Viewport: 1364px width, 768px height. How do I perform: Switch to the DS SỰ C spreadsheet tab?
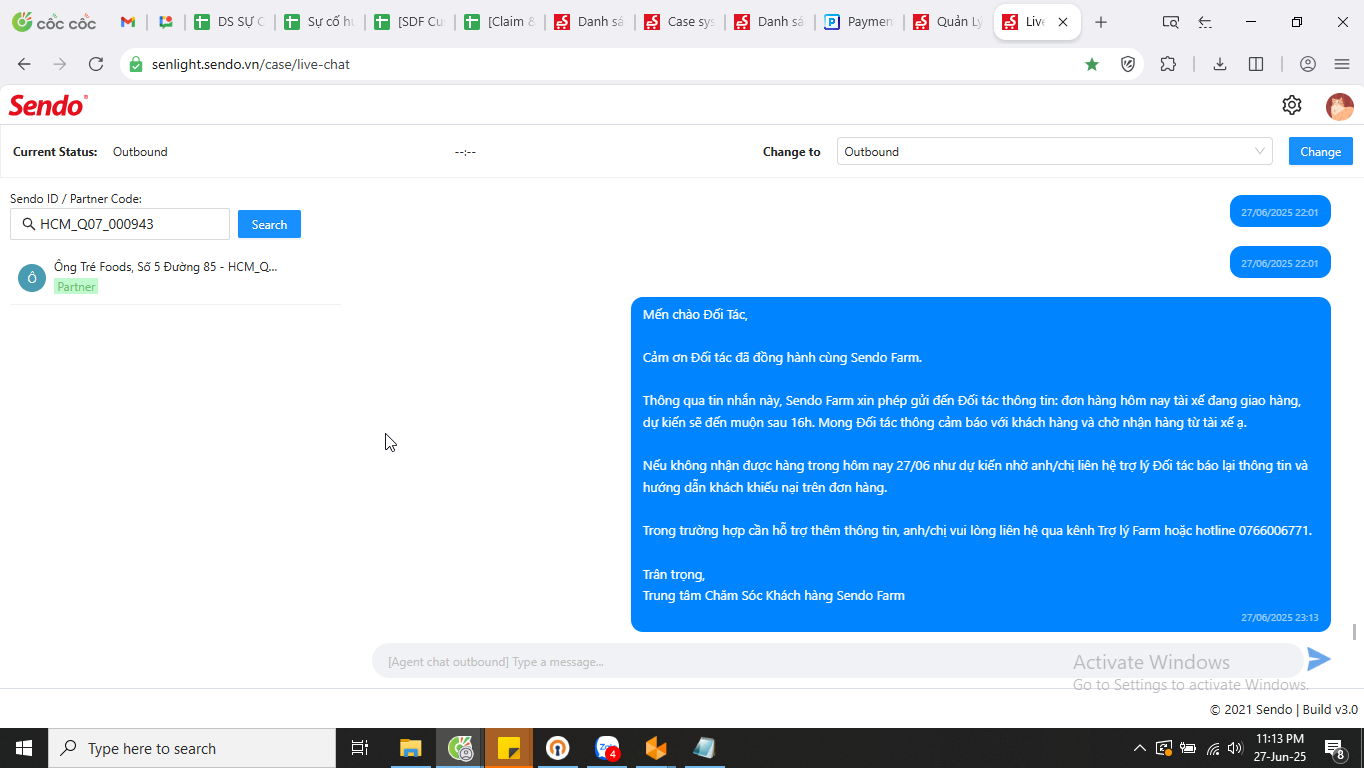point(229,22)
